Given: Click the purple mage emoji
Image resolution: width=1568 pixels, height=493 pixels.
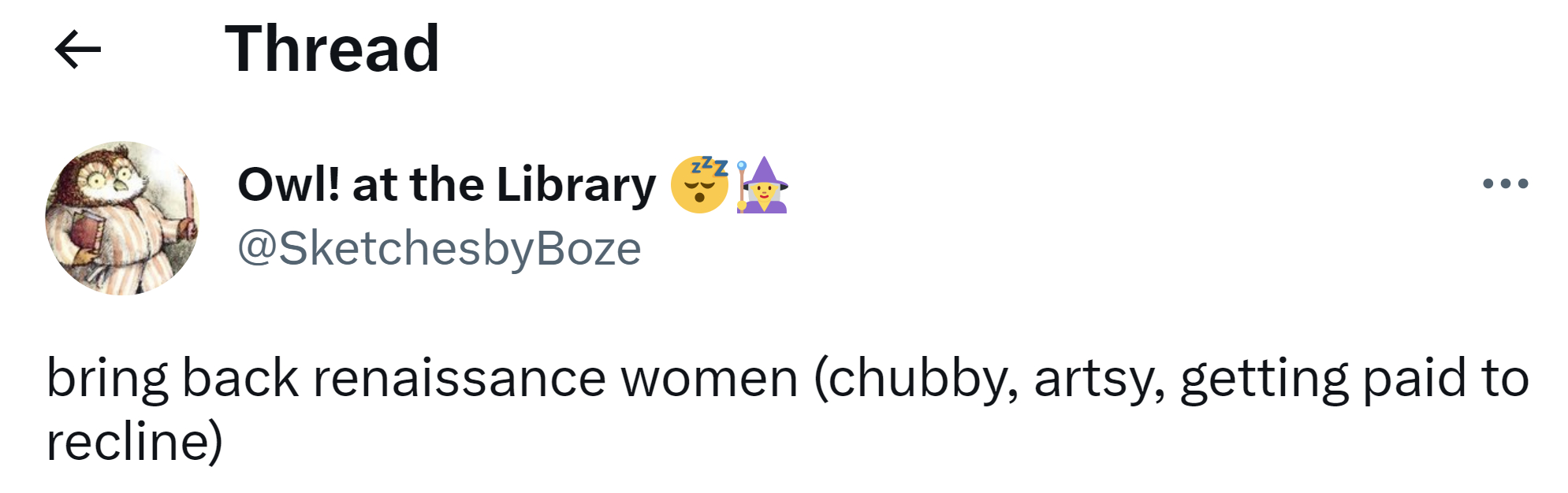Looking at the screenshot, I should pos(762,185).
